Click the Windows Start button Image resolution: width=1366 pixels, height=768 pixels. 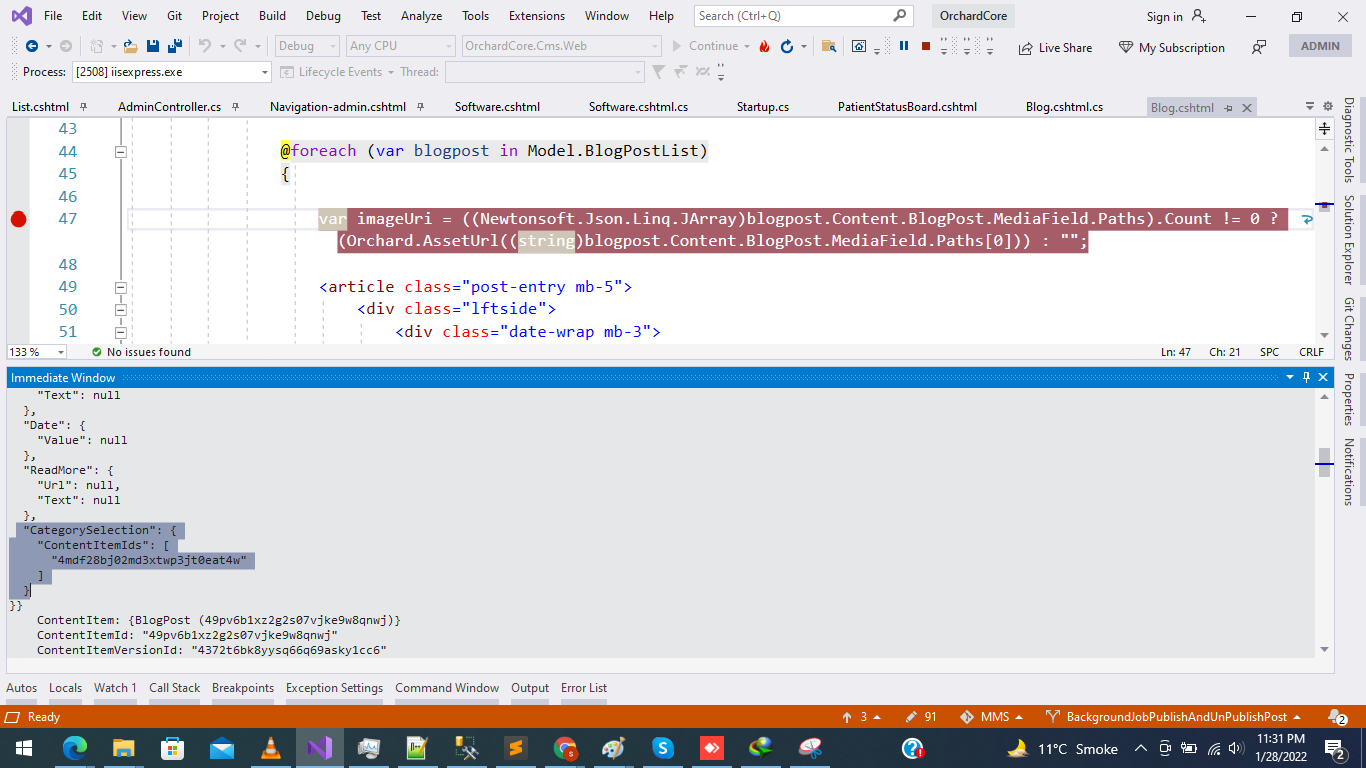pyautogui.click(x=22, y=748)
